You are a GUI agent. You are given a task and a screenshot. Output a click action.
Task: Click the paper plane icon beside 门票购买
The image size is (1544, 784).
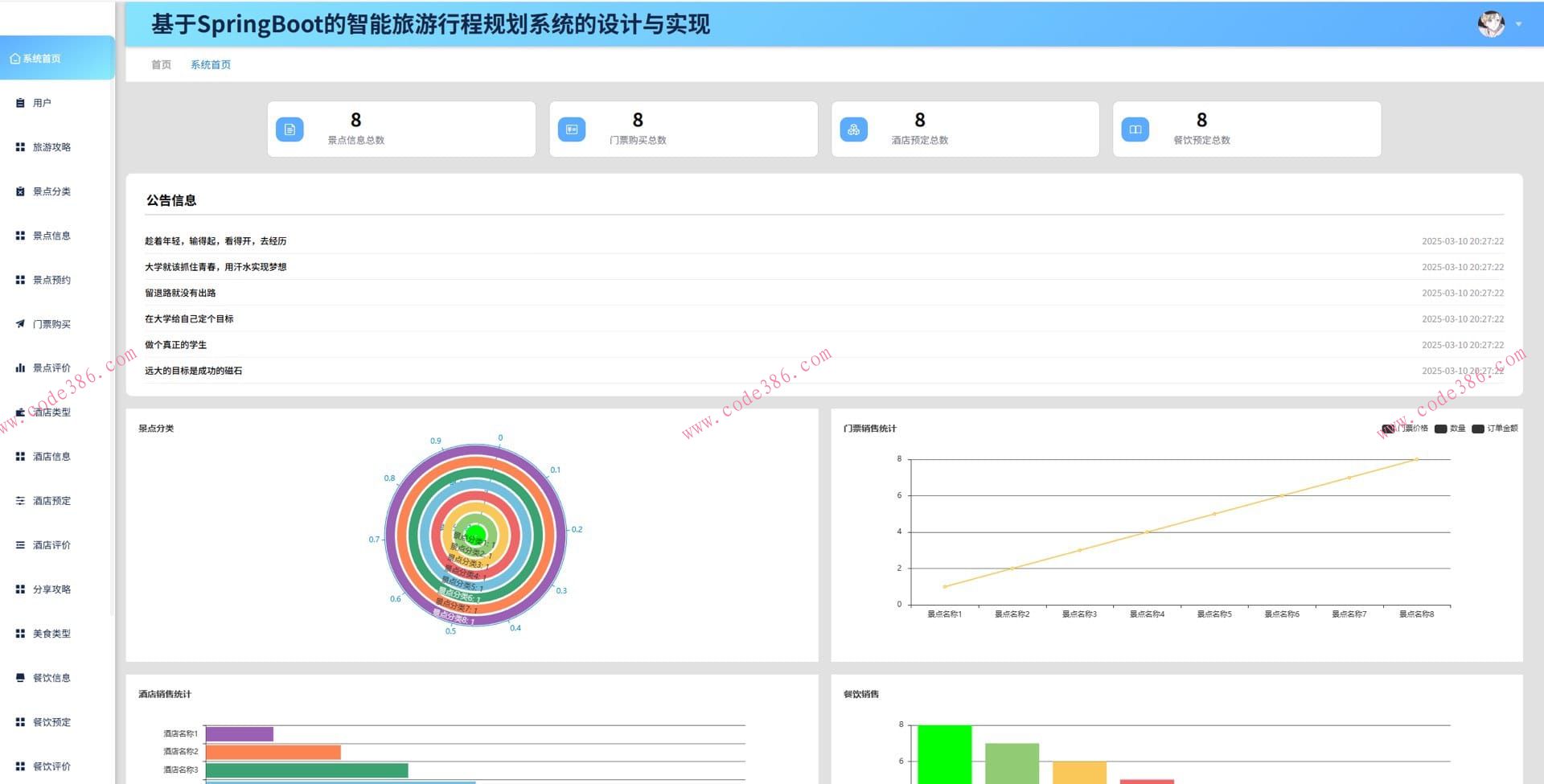click(21, 324)
